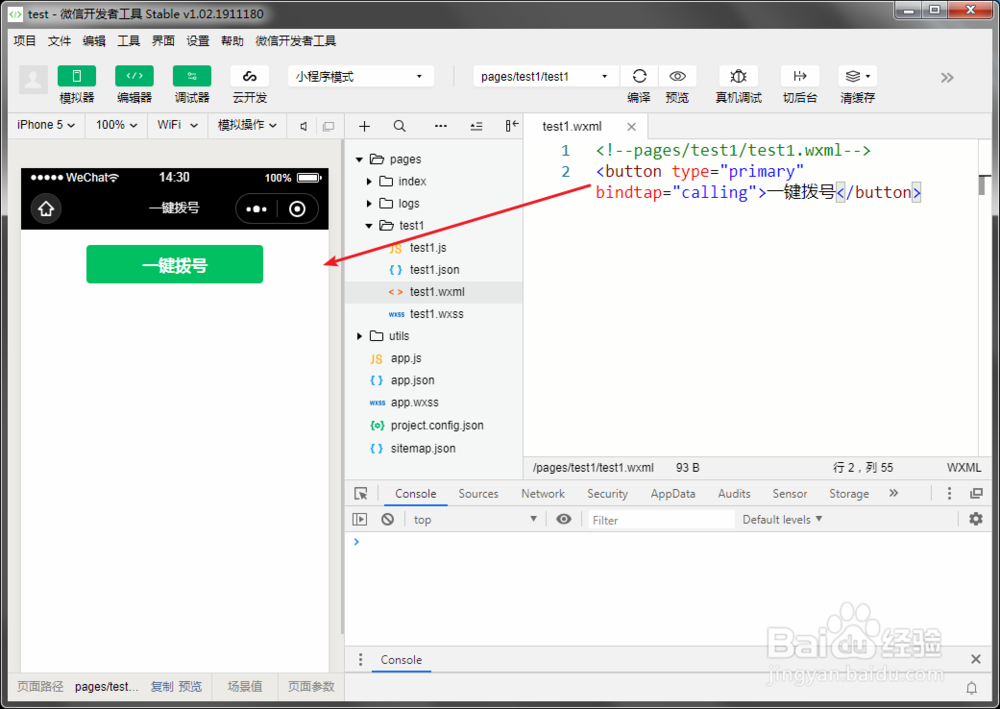This screenshot has height=709, width=1000.
Task: Detach the simulator window icon
Action: point(328,126)
